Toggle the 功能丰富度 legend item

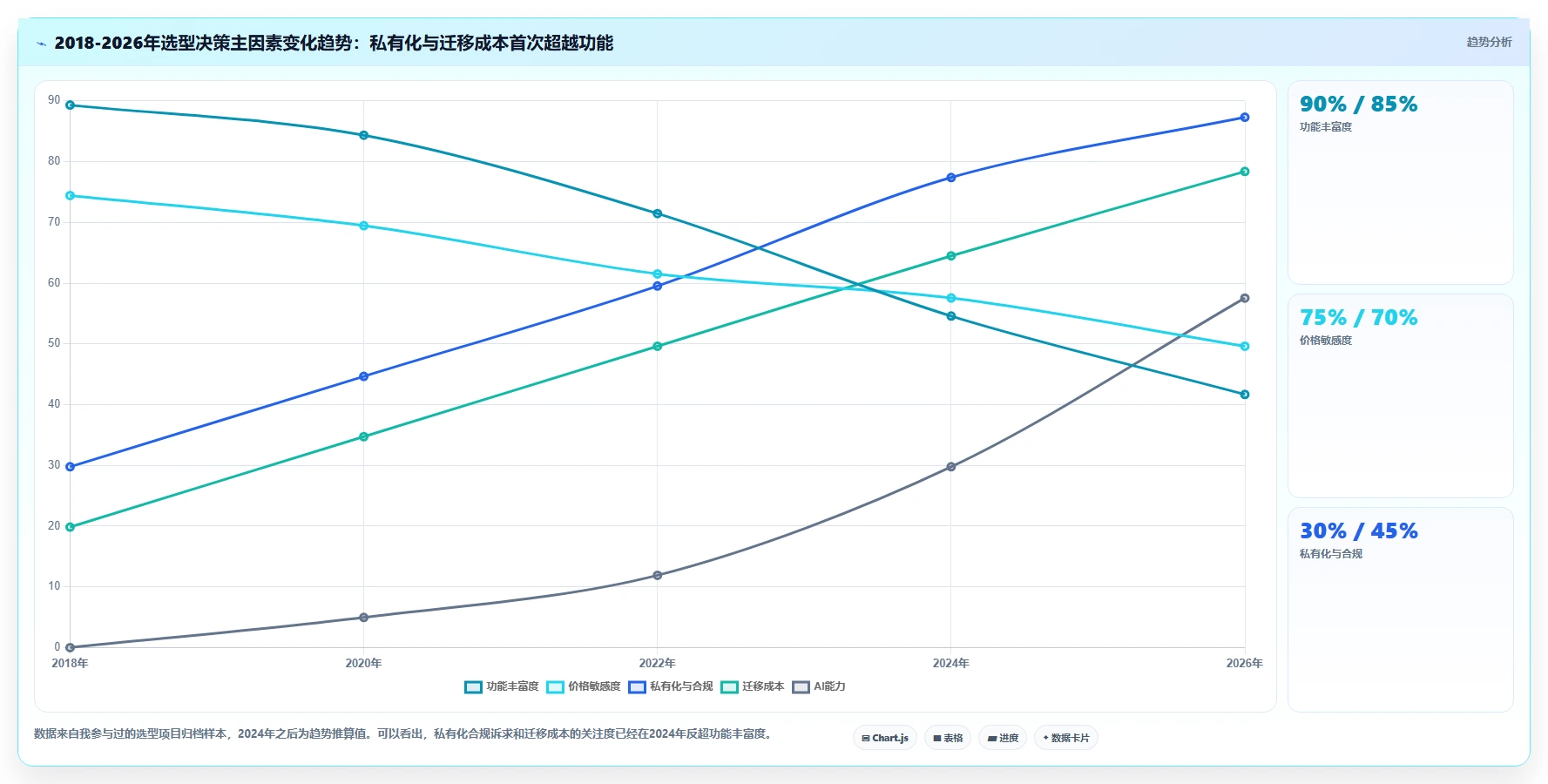[502, 686]
